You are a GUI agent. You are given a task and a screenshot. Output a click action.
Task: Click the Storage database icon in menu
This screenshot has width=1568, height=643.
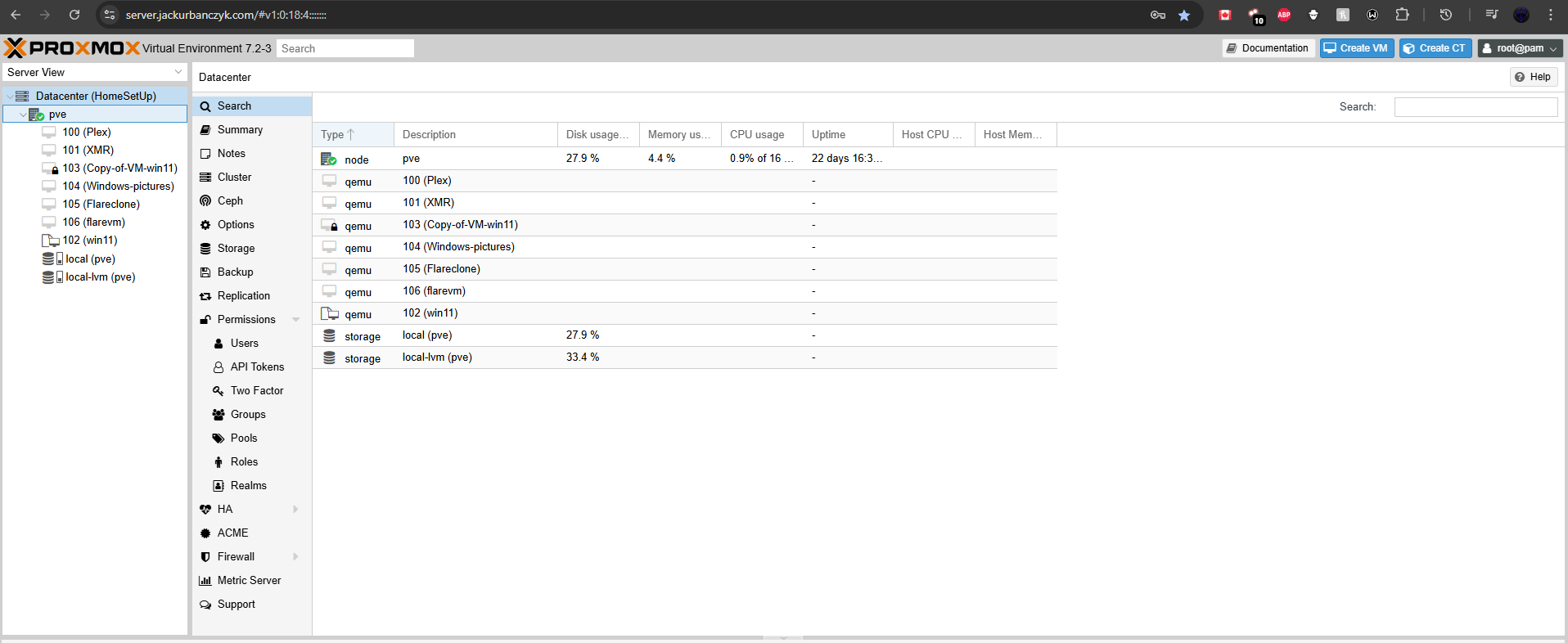(205, 249)
